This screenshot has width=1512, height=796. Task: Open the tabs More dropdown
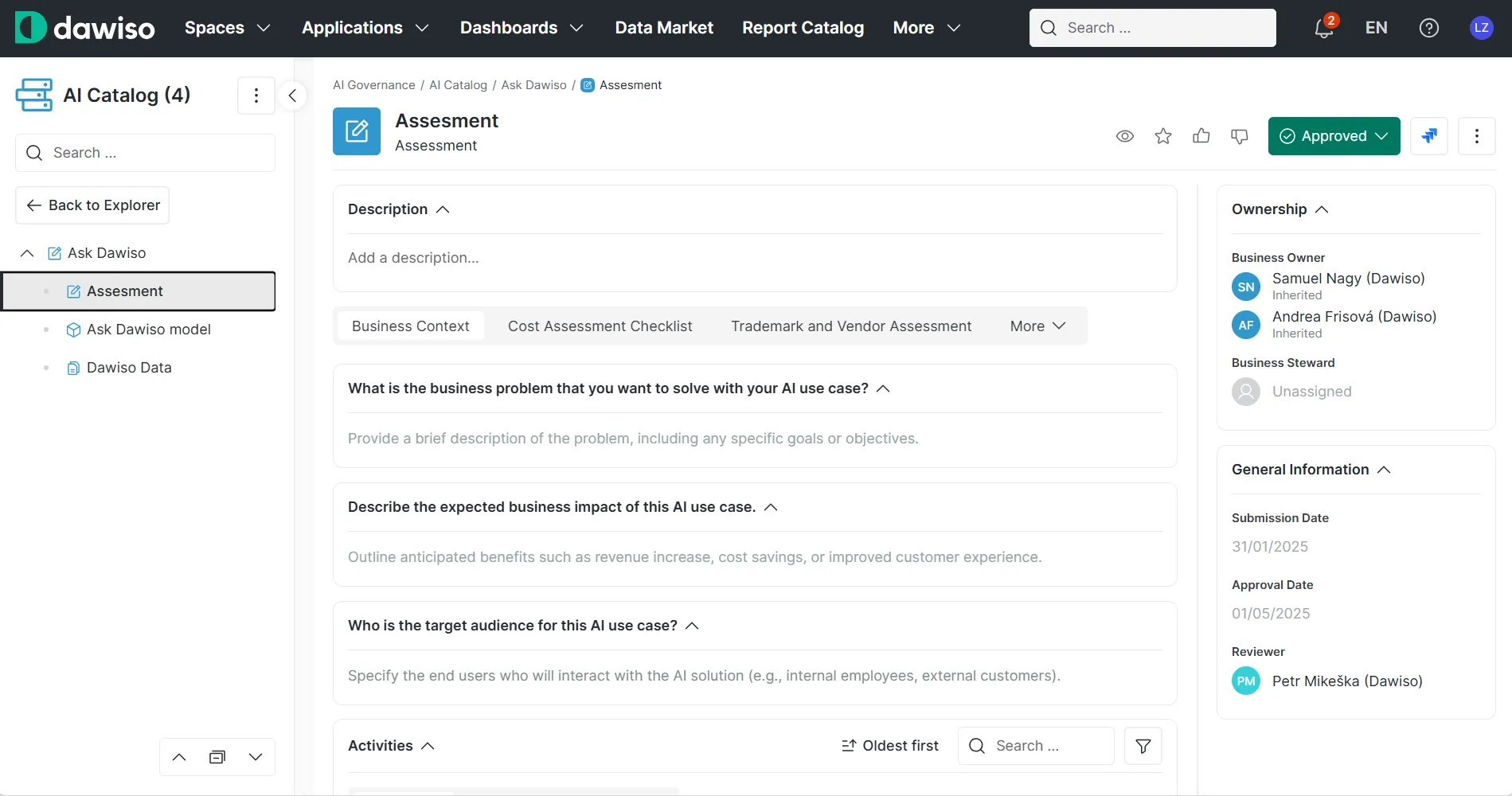1037,326
